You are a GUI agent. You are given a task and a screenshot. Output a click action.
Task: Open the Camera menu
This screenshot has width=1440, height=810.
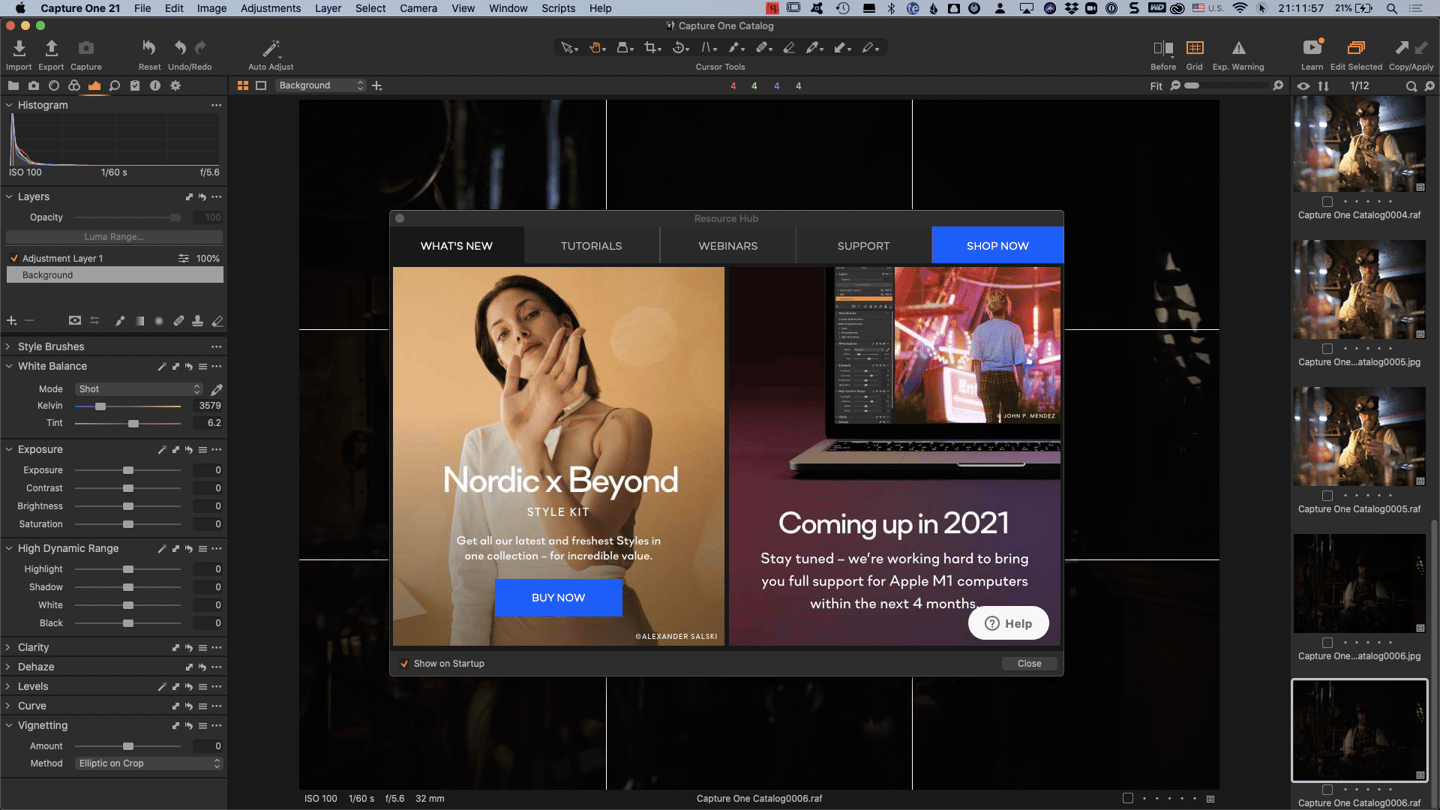tap(418, 8)
